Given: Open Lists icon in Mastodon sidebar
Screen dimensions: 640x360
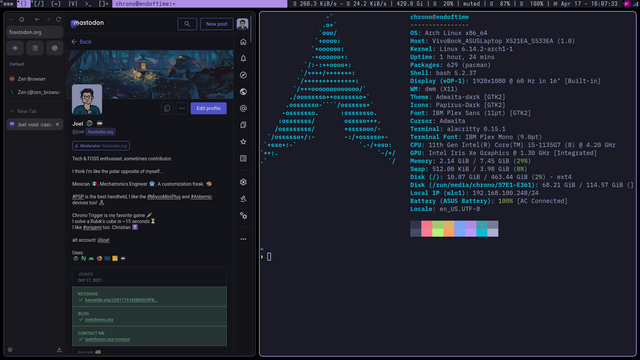Looking at the screenshot, I should click(x=243, y=158).
